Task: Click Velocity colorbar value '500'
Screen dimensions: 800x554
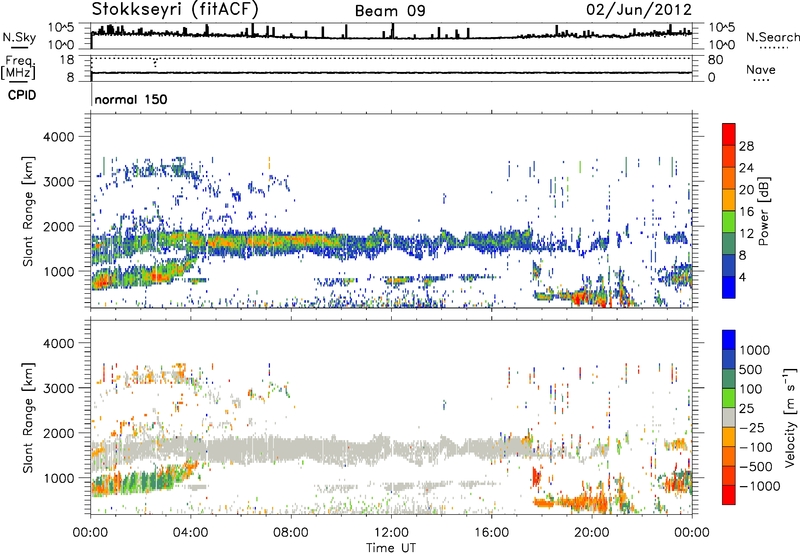Action: click(751, 369)
